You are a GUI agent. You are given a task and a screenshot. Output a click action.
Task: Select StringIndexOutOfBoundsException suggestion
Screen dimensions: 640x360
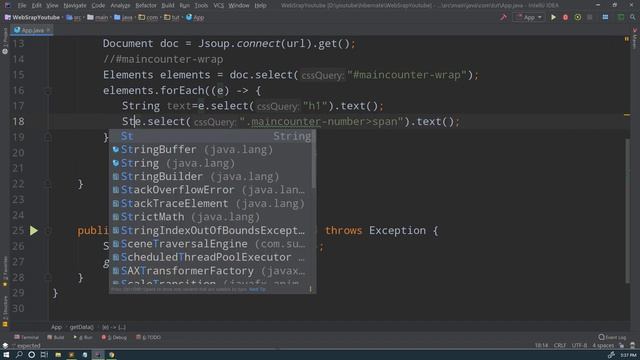212,231
